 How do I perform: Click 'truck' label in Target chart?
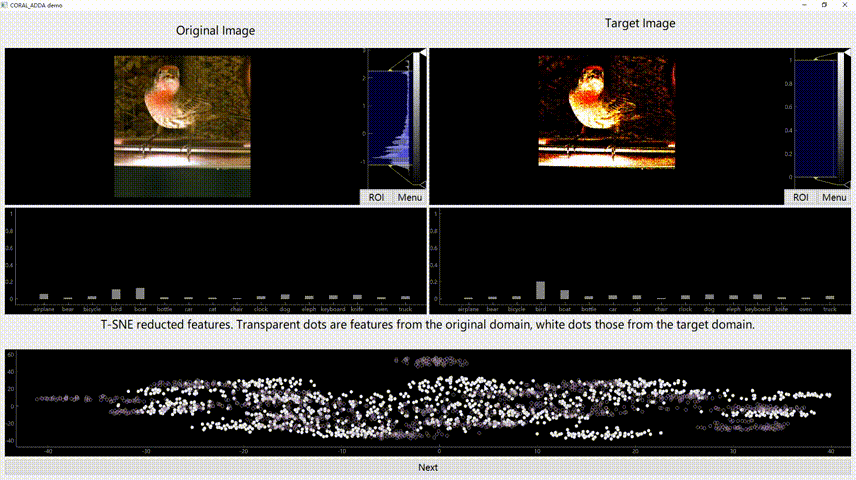829,309
